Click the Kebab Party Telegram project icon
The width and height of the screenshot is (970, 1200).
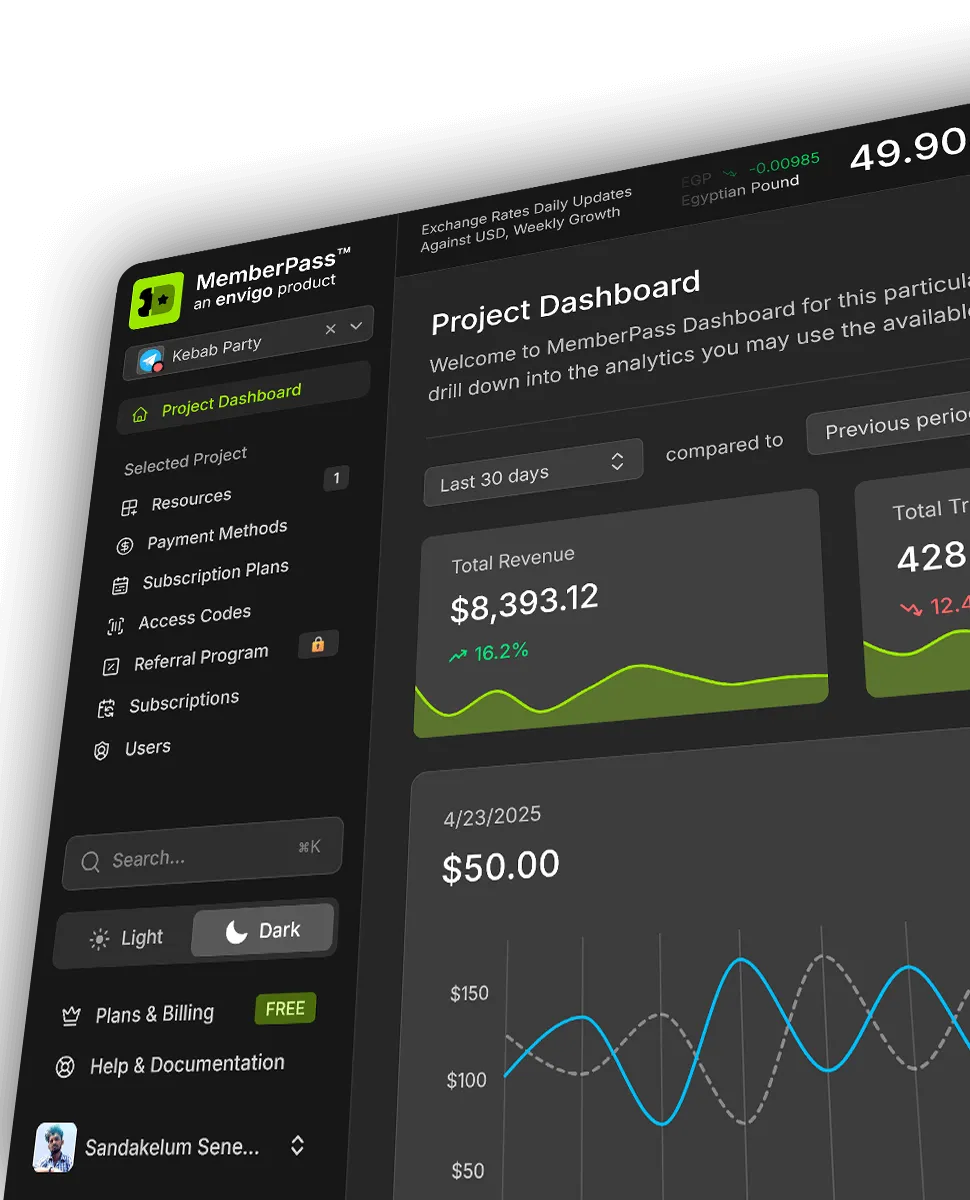(151, 361)
